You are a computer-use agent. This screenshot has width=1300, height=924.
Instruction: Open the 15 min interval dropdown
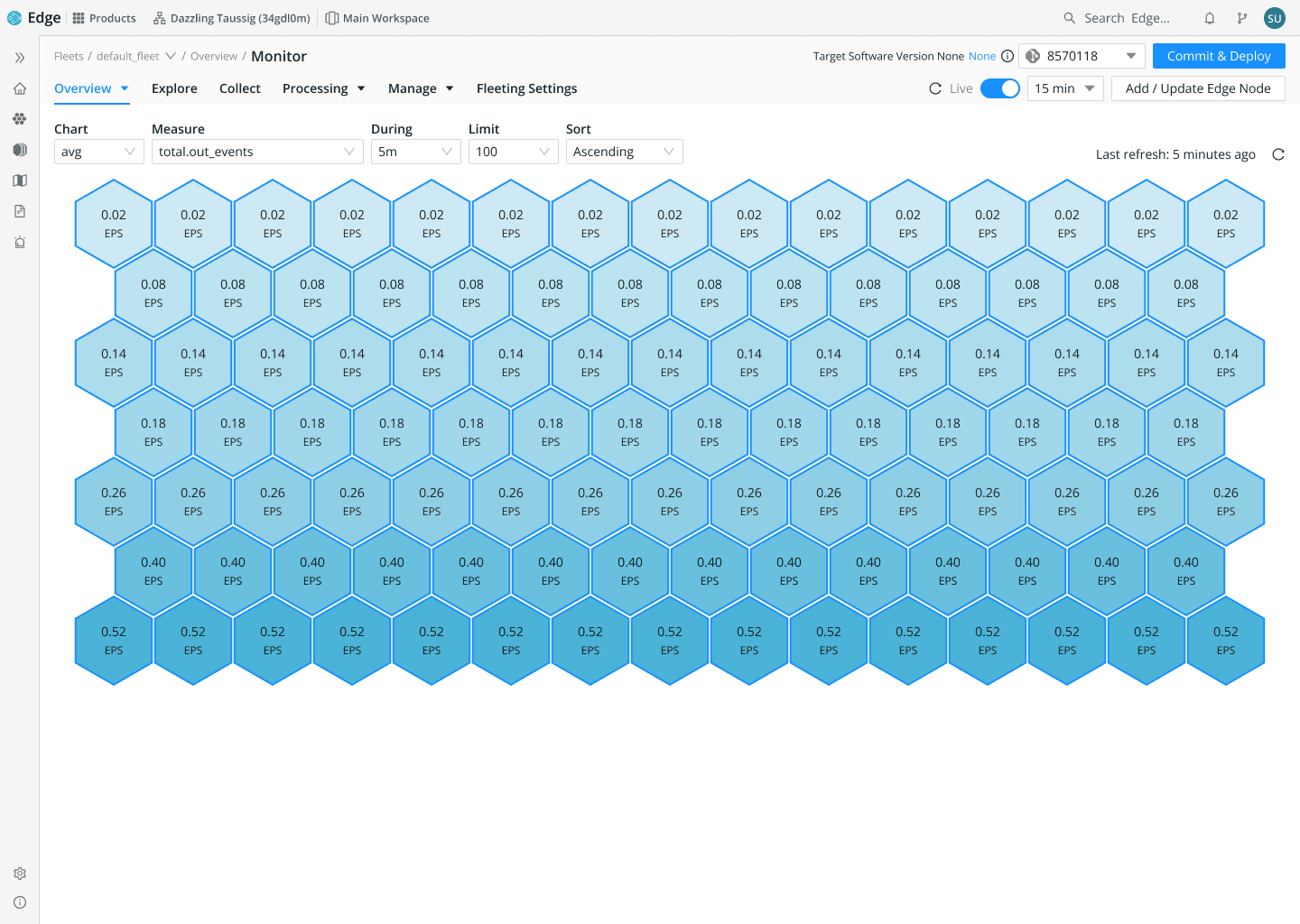pyautogui.click(x=1065, y=88)
